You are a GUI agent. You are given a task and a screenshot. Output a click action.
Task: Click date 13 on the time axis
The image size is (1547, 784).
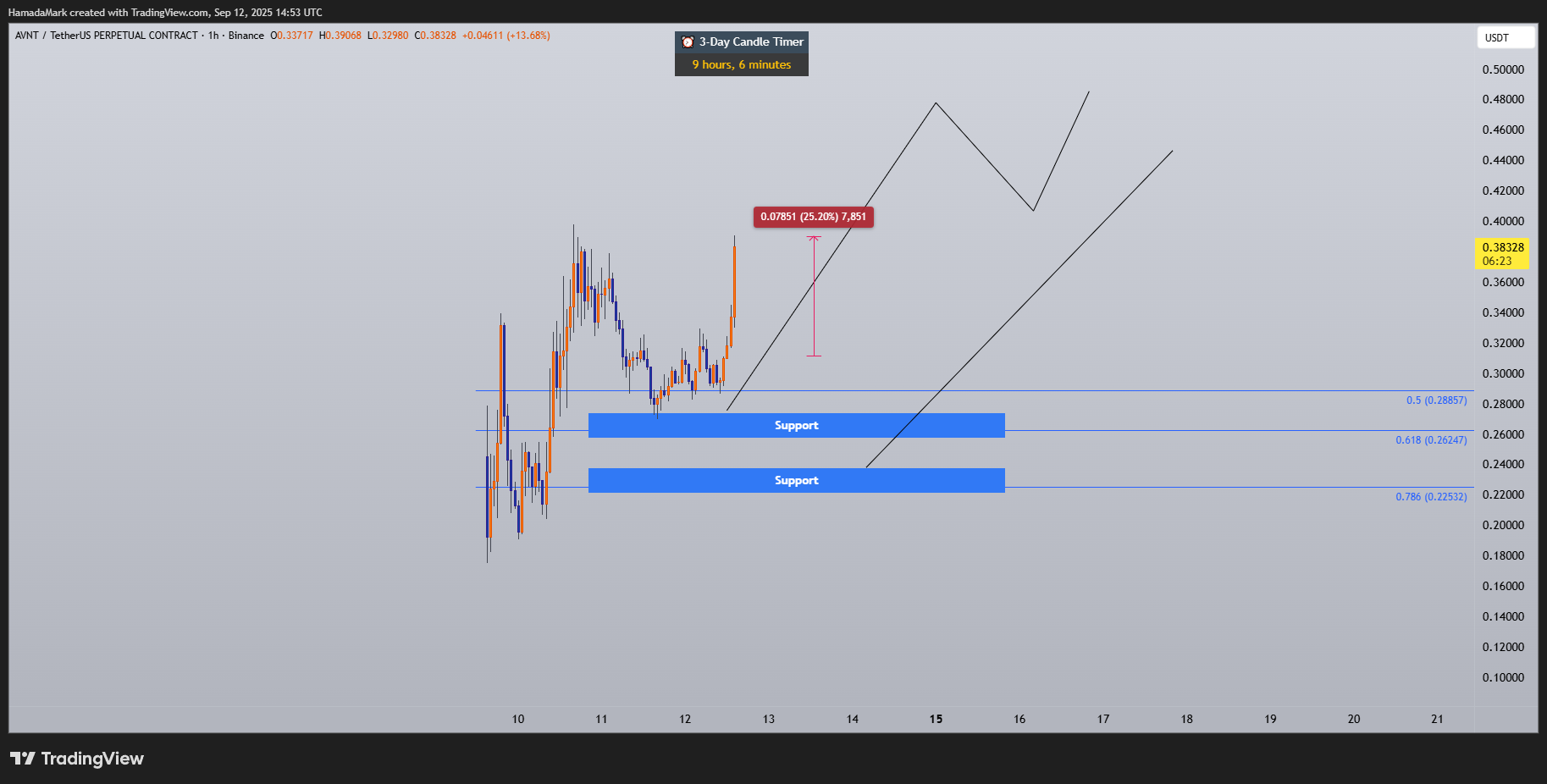(769, 719)
